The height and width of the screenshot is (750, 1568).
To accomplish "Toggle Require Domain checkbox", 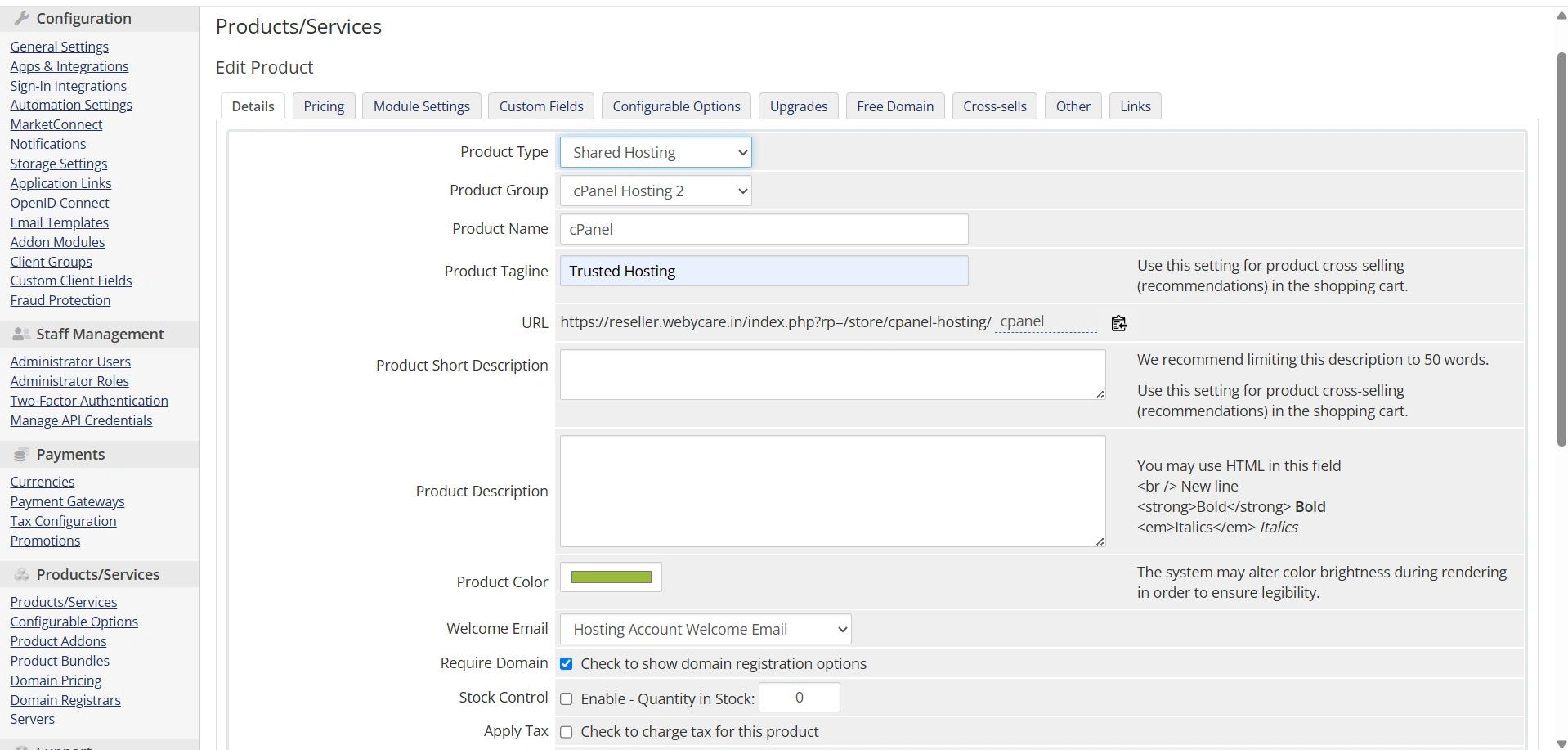I will (x=566, y=663).
